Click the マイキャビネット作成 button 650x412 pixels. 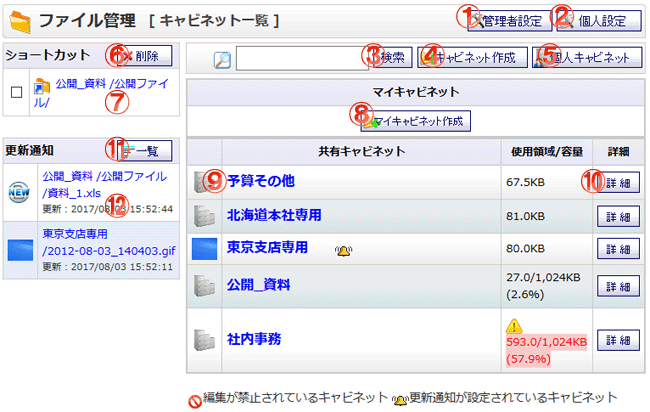pos(416,121)
